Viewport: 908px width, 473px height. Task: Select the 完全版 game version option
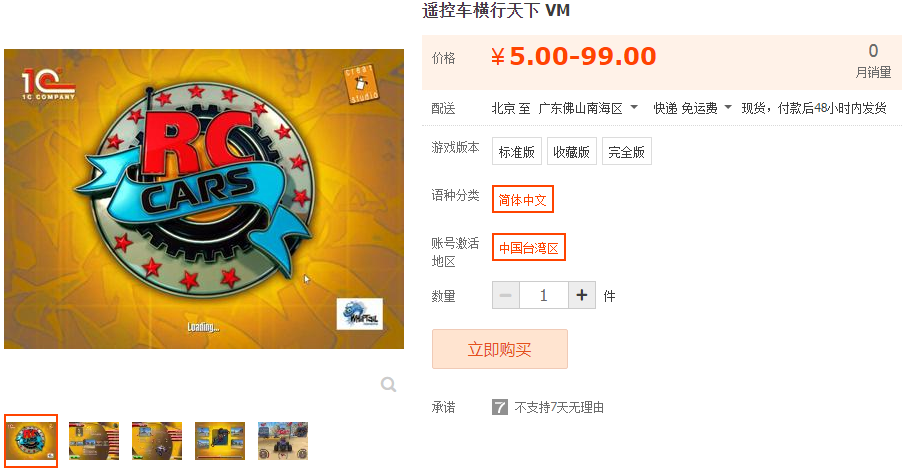(627, 152)
